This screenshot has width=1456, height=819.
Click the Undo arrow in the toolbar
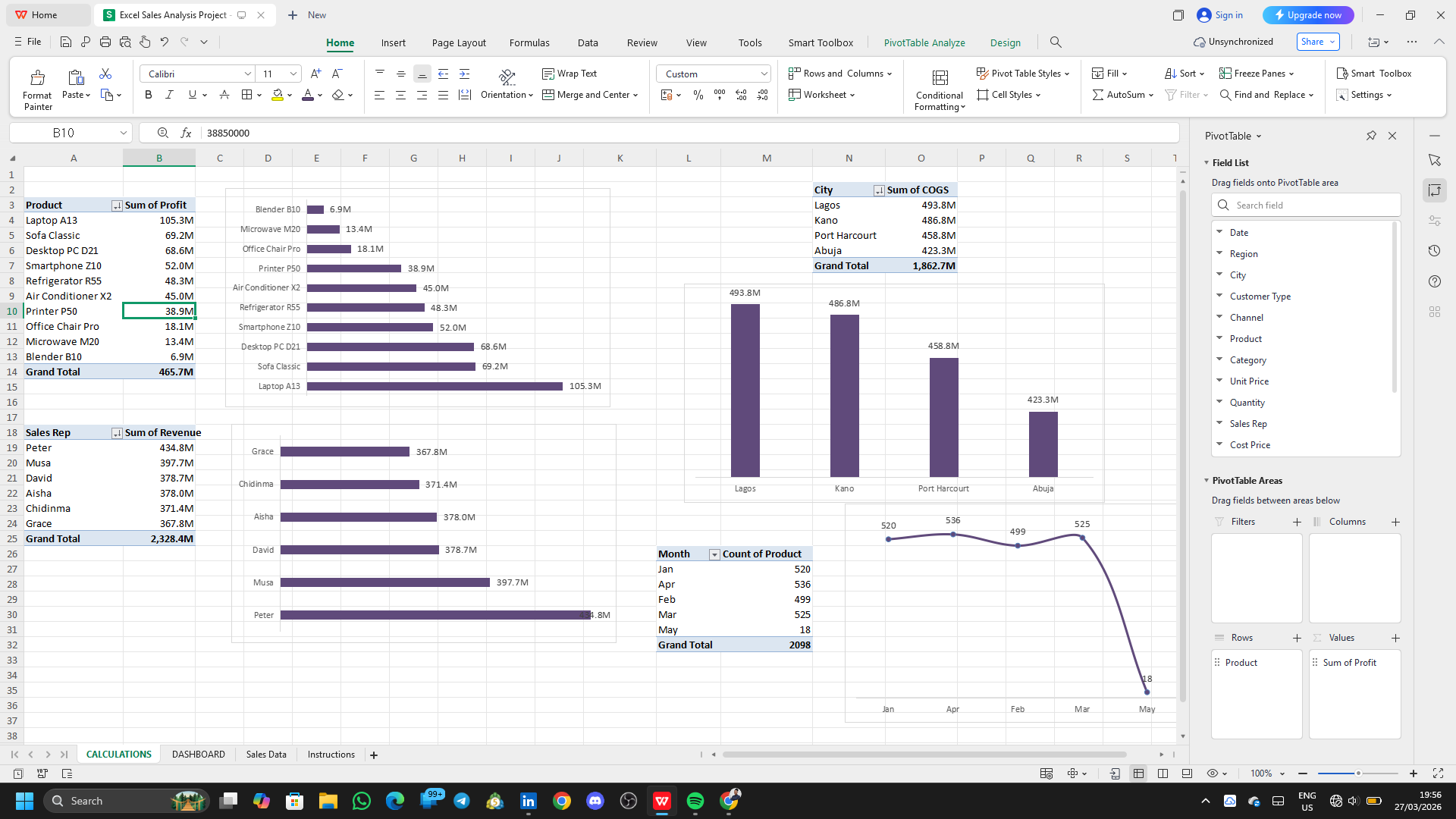[x=164, y=42]
